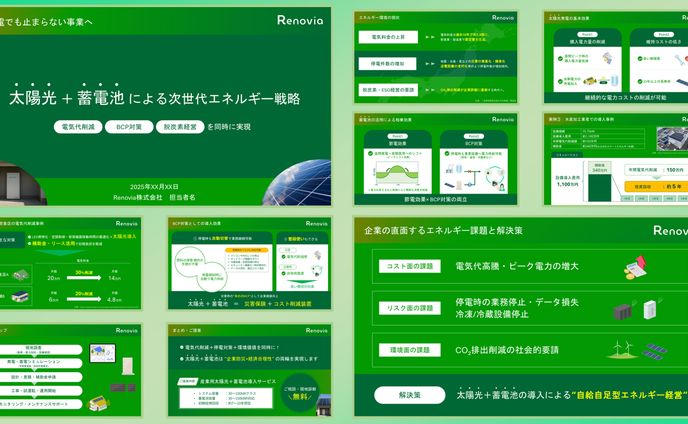The height and width of the screenshot is (424, 688).
Task: Click the text 電気代高騰・ピーク電力の増大
Action: coord(517,266)
